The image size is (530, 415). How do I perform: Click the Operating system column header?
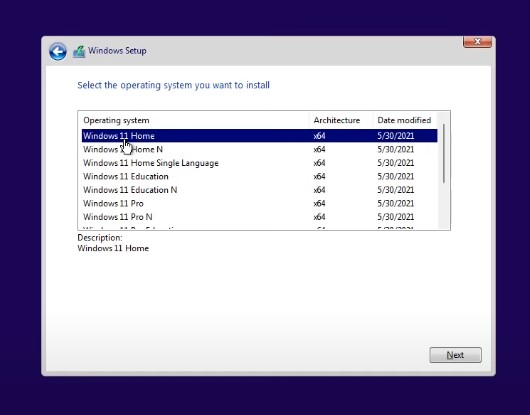(194, 120)
